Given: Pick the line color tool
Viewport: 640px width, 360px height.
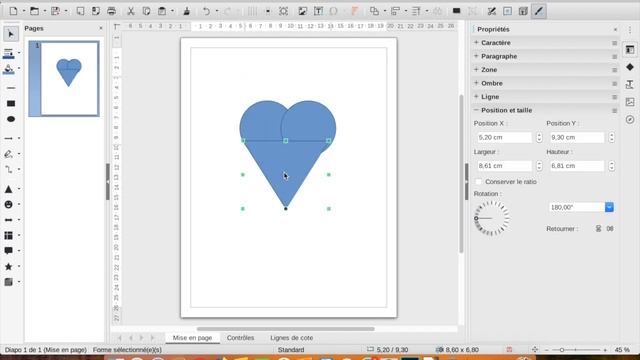Looking at the screenshot, I should (8, 53).
